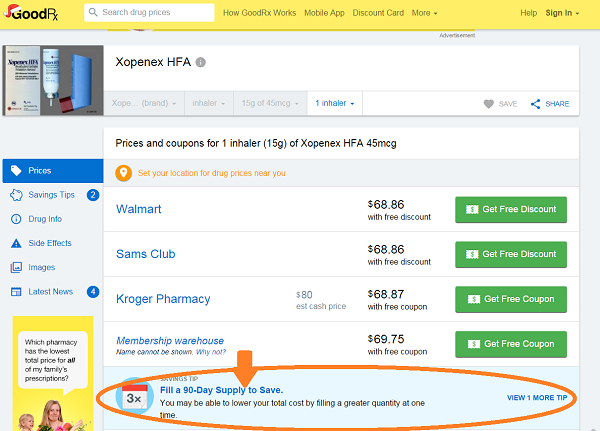The height and width of the screenshot is (431, 600).
Task: Open the Kroger Pharmacy link
Action: pyautogui.click(x=163, y=299)
